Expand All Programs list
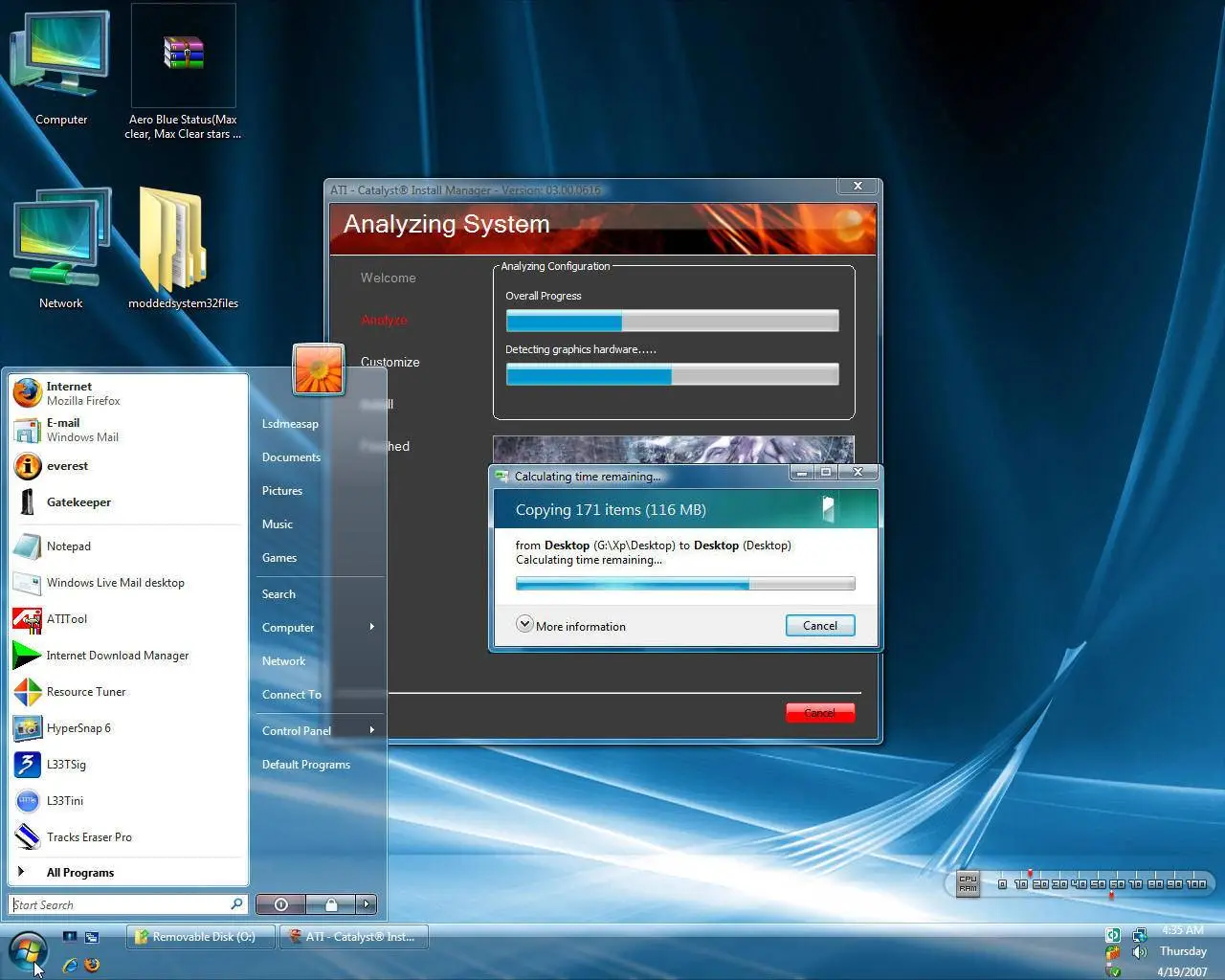The image size is (1225, 980). pos(128,873)
